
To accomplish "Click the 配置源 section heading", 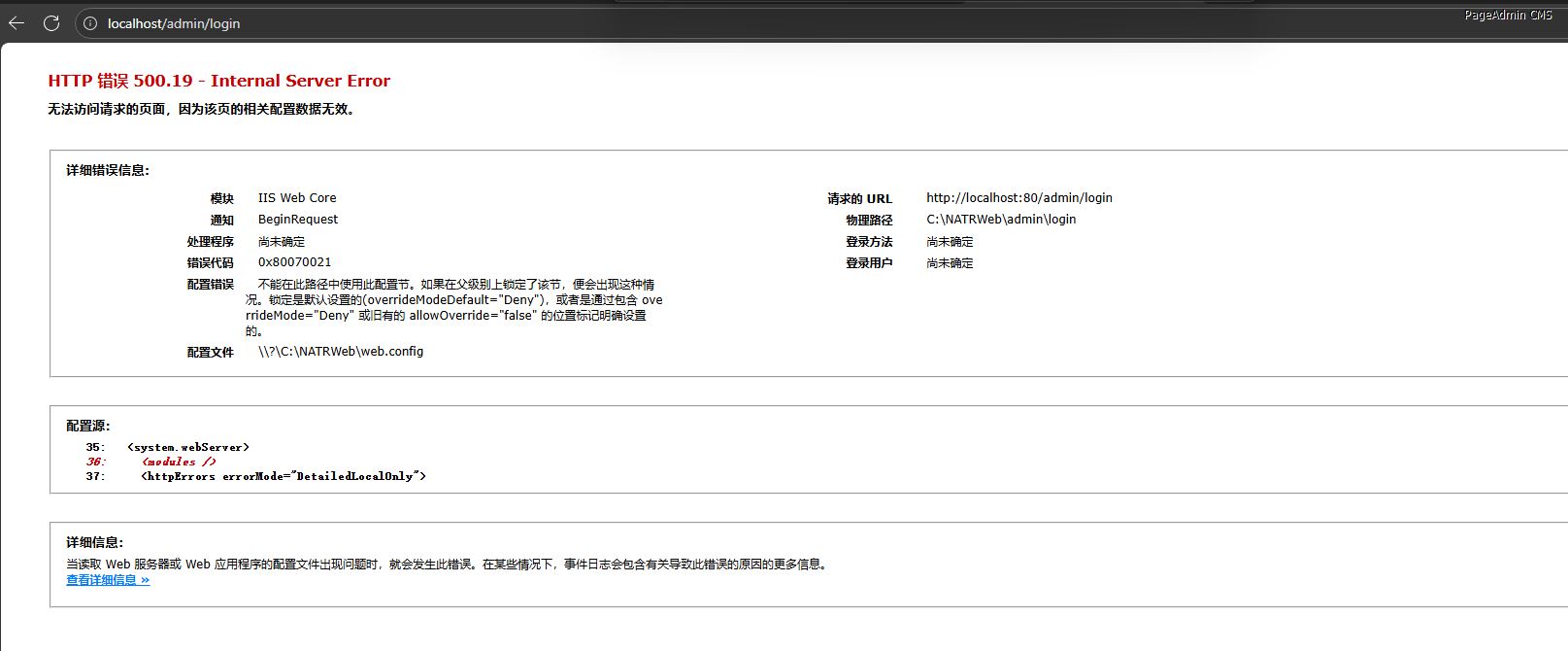I will pyautogui.click(x=88, y=426).
